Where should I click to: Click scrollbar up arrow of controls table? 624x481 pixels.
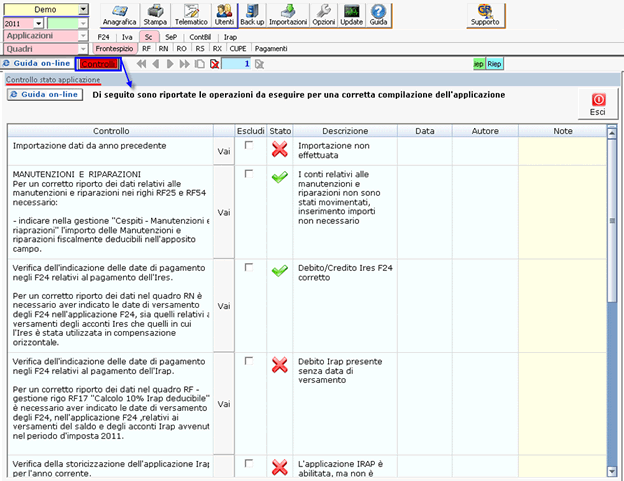(x=612, y=132)
